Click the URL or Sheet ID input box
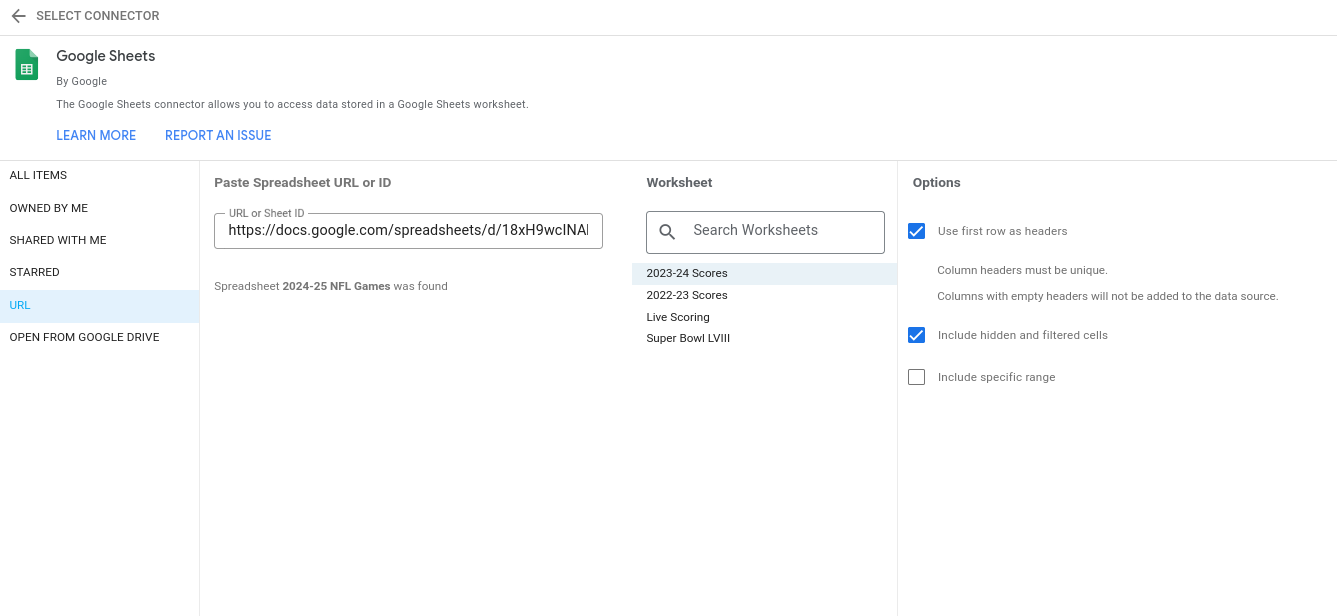Screen dimensions: 1337x616 (408, 230)
